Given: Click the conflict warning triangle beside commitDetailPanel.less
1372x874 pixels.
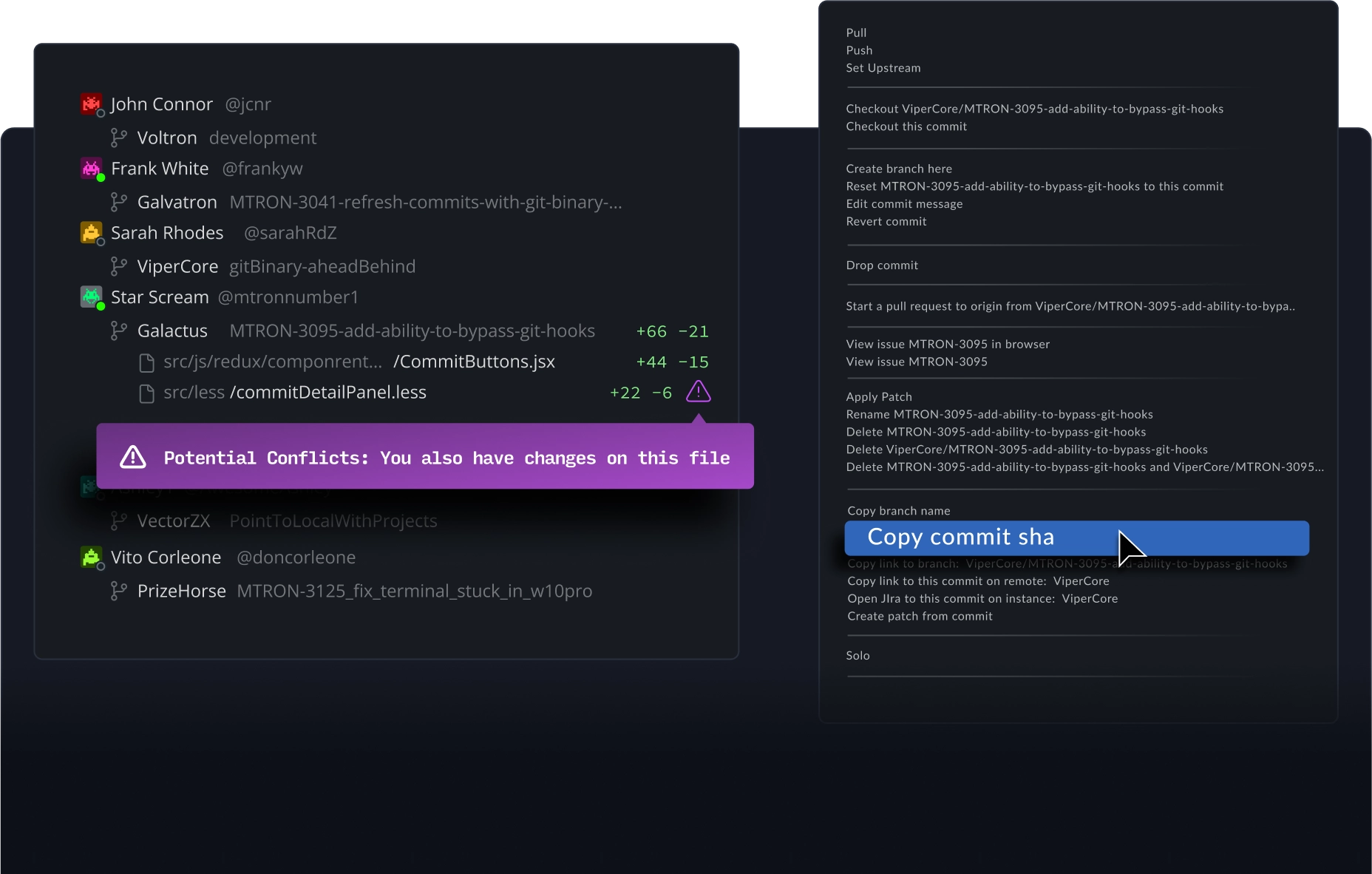Looking at the screenshot, I should [x=699, y=392].
